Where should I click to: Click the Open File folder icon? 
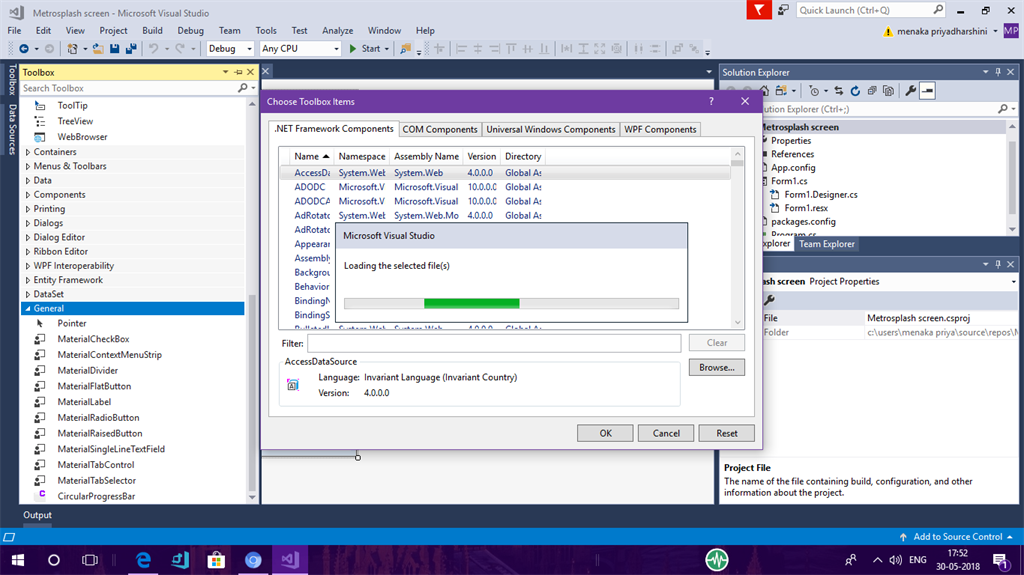pyautogui.click(x=98, y=49)
